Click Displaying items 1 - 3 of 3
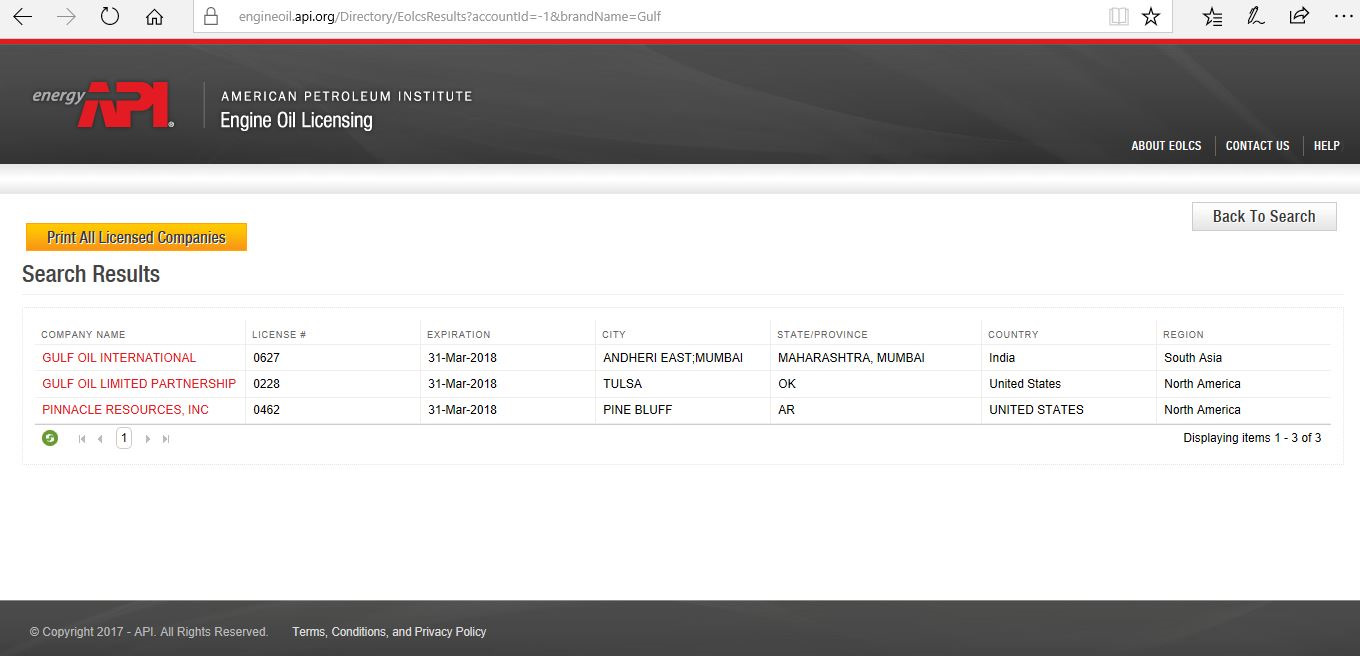1360x656 pixels. (x=1252, y=438)
